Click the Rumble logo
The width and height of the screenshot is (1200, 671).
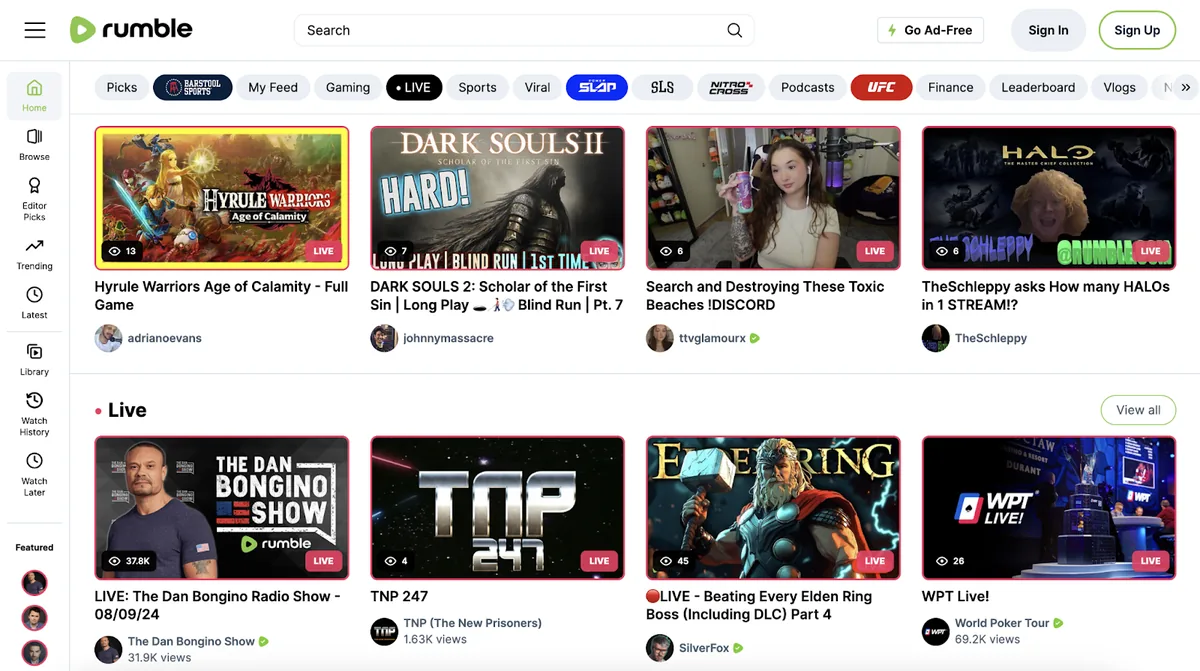tap(130, 30)
